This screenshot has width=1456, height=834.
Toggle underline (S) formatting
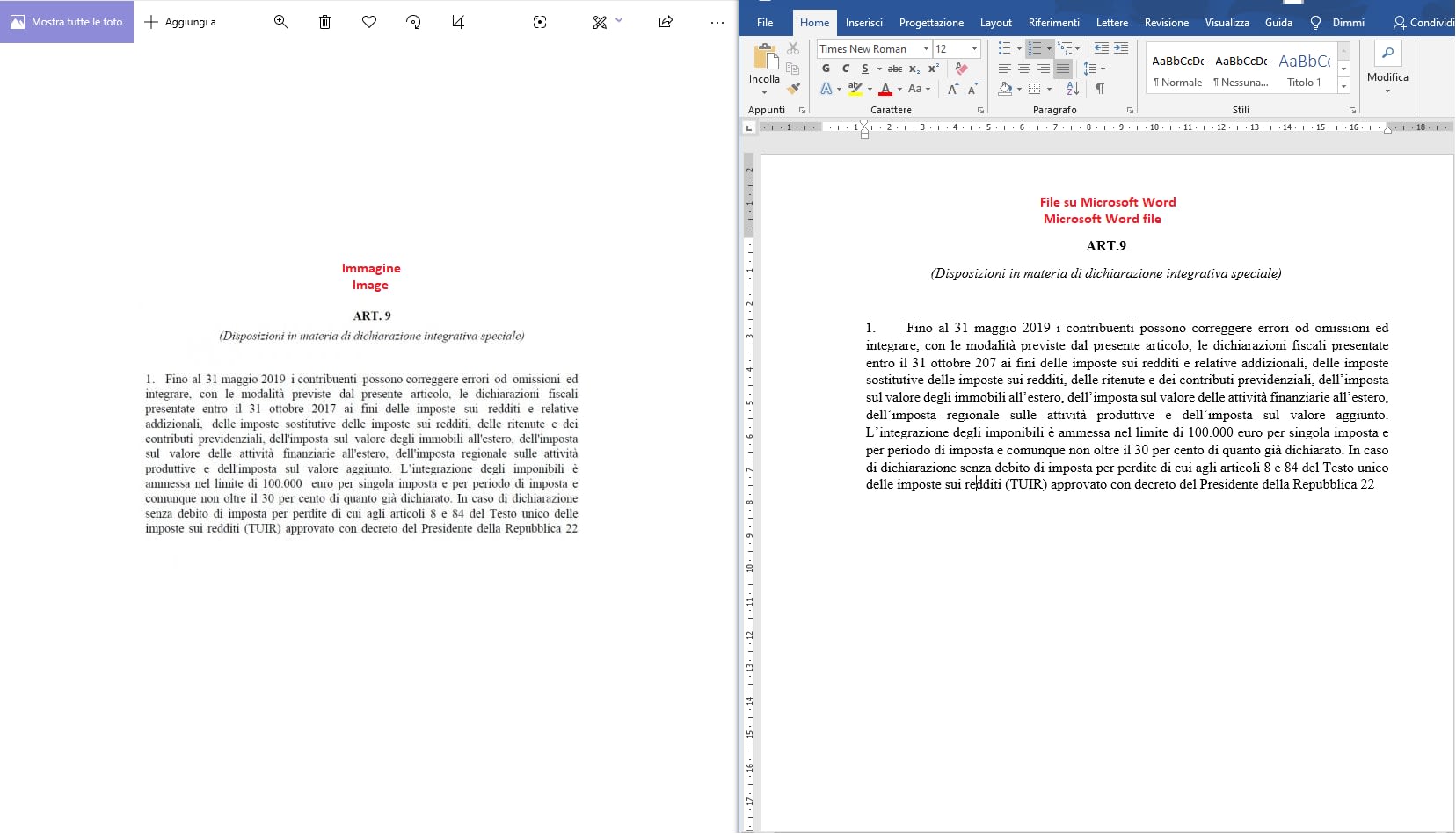click(865, 69)
